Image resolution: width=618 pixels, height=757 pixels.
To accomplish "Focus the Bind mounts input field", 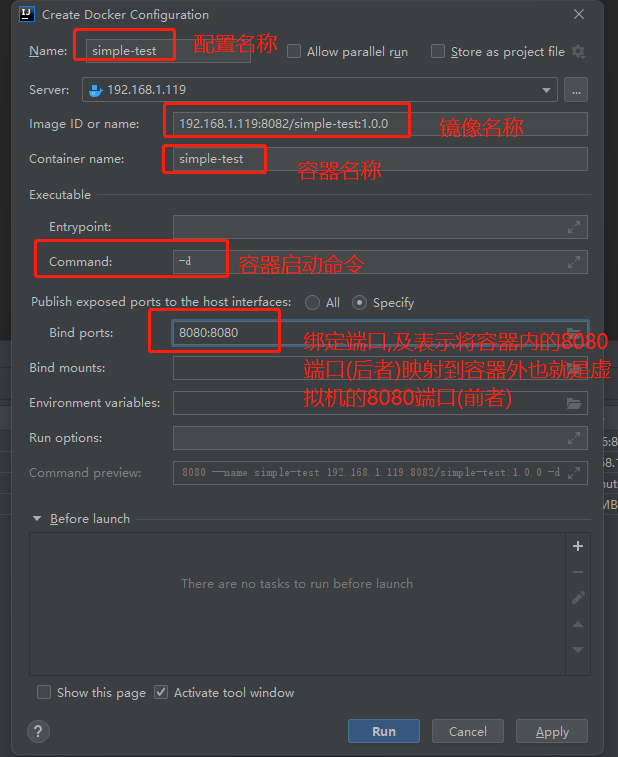I will pos(380,368).
